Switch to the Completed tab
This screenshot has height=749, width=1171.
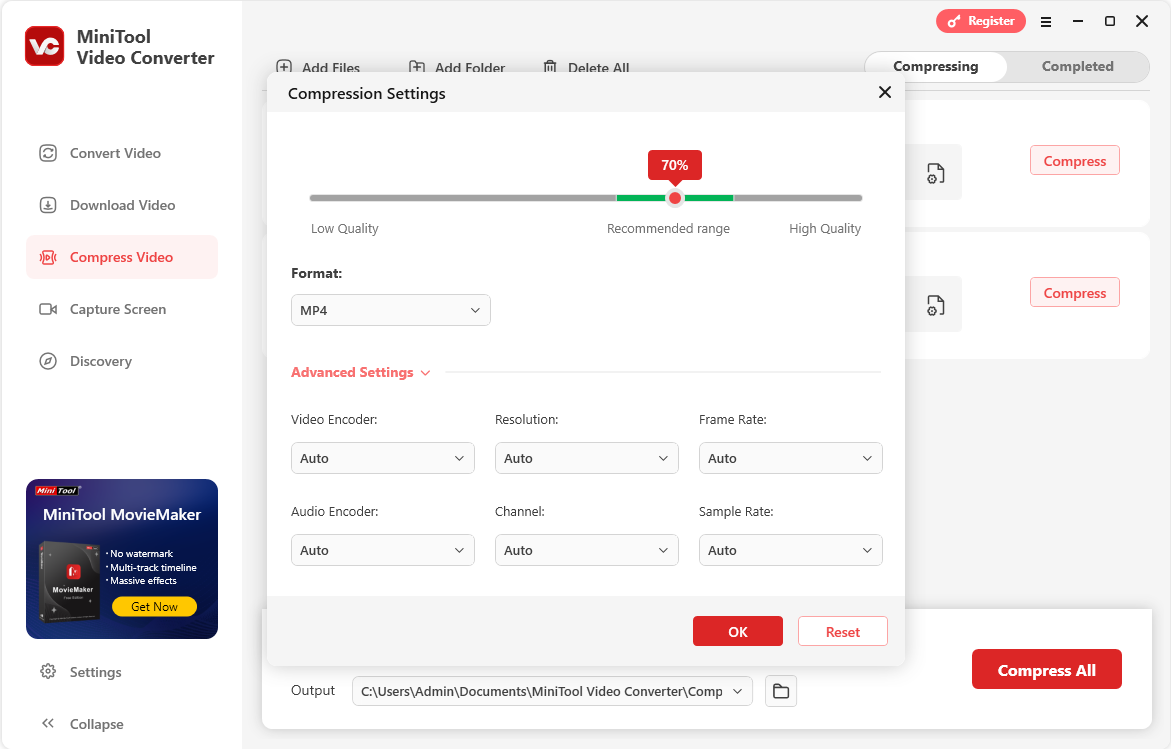(x=1077, y=66)
